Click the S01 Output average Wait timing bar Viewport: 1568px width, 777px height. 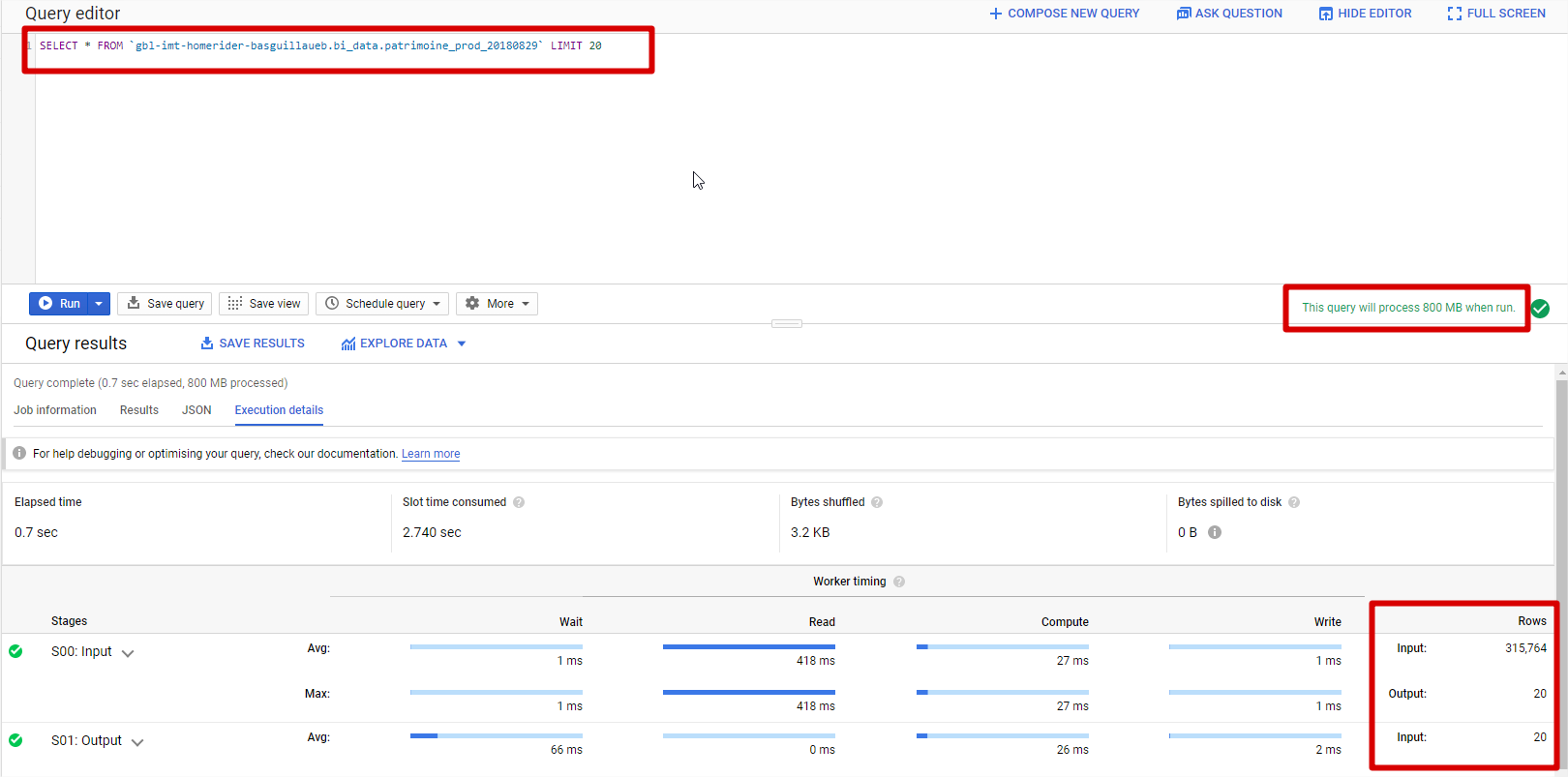[x=497, y=735]
